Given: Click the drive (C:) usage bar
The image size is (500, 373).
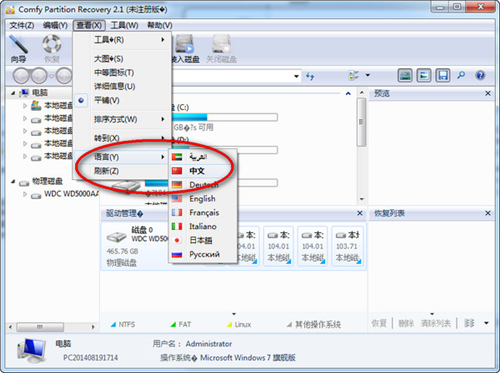Looking at the screenshot, I should [x=225, y=117].
